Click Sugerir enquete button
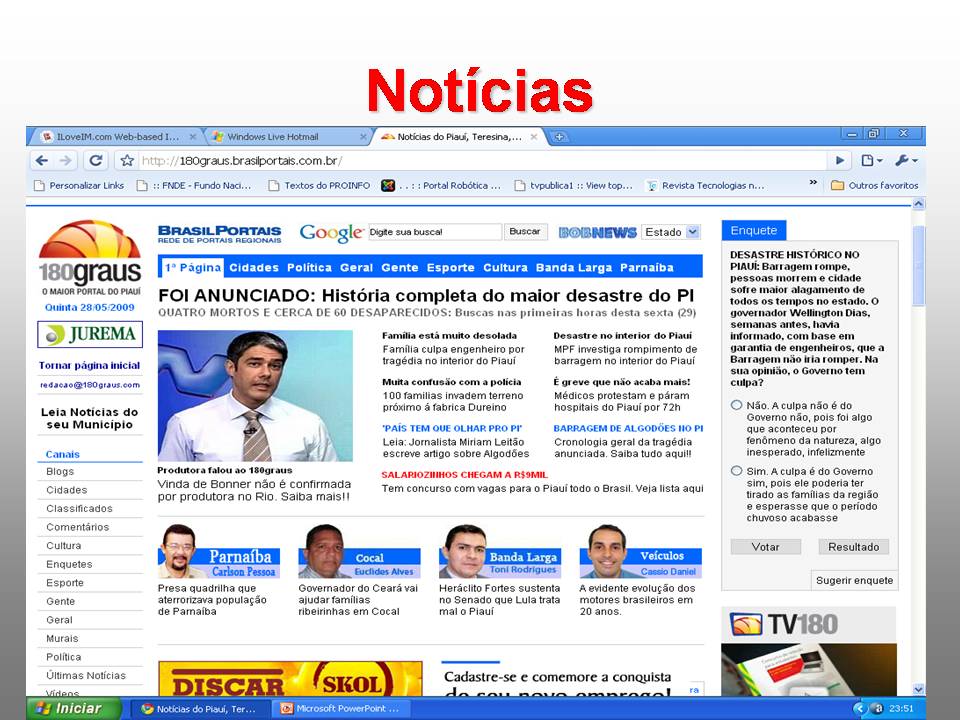Image resolution: width=960 pixels, height=720 pixels. (x=854, y=580)
